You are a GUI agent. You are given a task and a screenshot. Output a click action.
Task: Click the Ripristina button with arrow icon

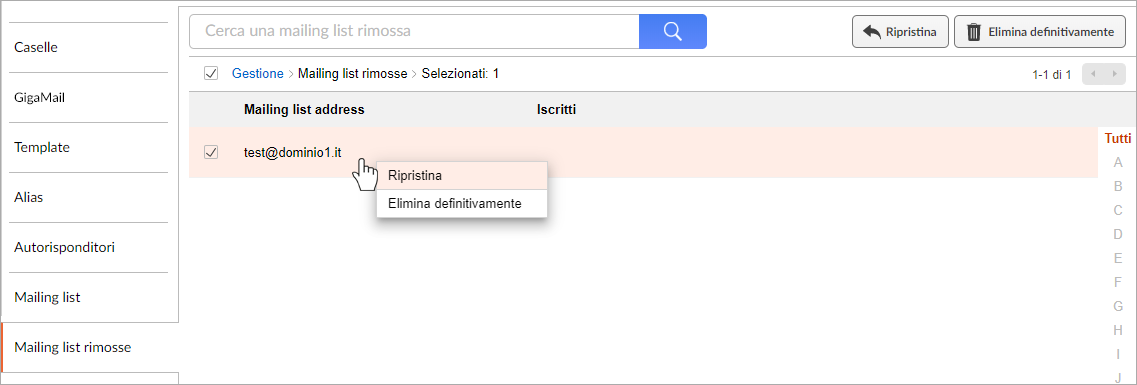pos(900,32)
